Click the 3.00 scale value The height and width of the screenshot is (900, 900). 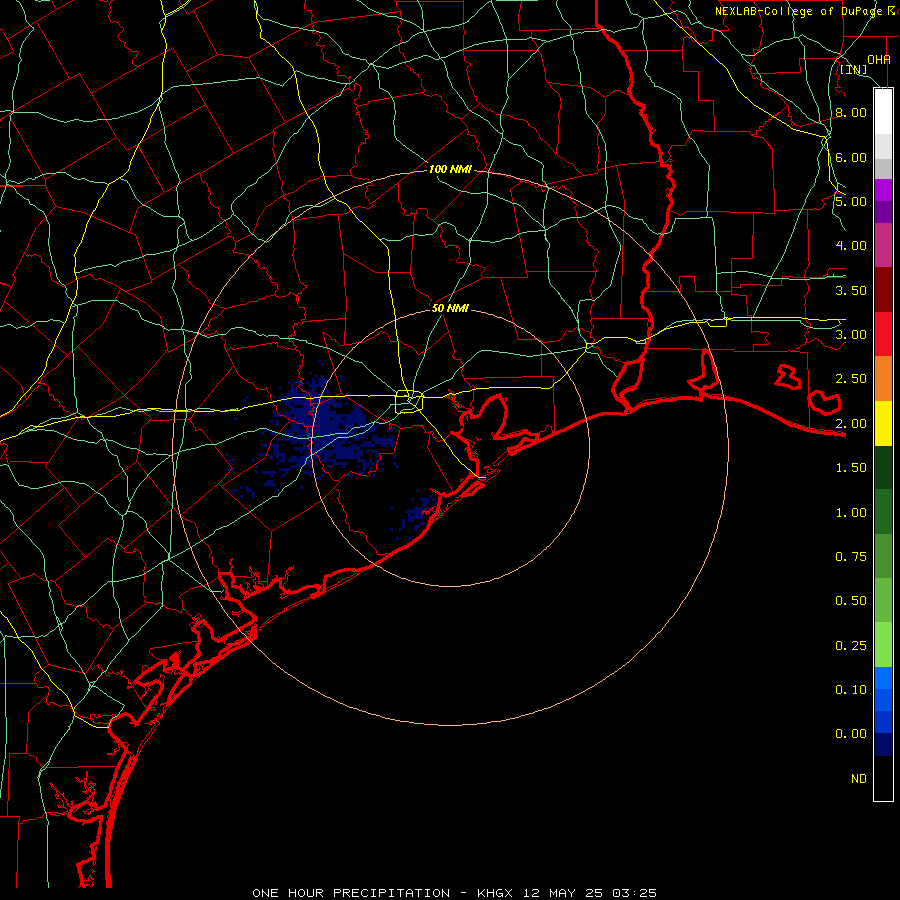pos(851,335)
